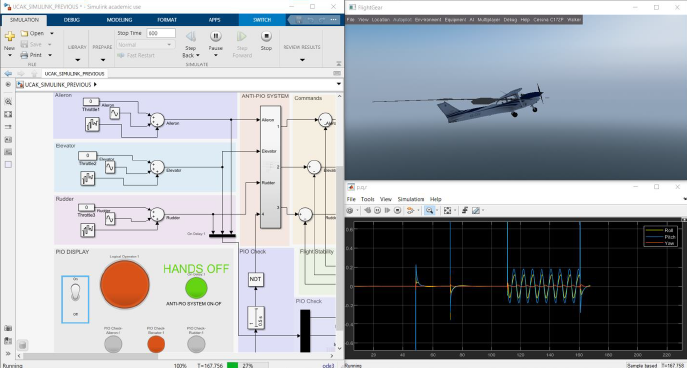The height and width of the screenshot is (368, 687).
Task: Expand the Open dropdown arrow
Action: coord(52,33)
